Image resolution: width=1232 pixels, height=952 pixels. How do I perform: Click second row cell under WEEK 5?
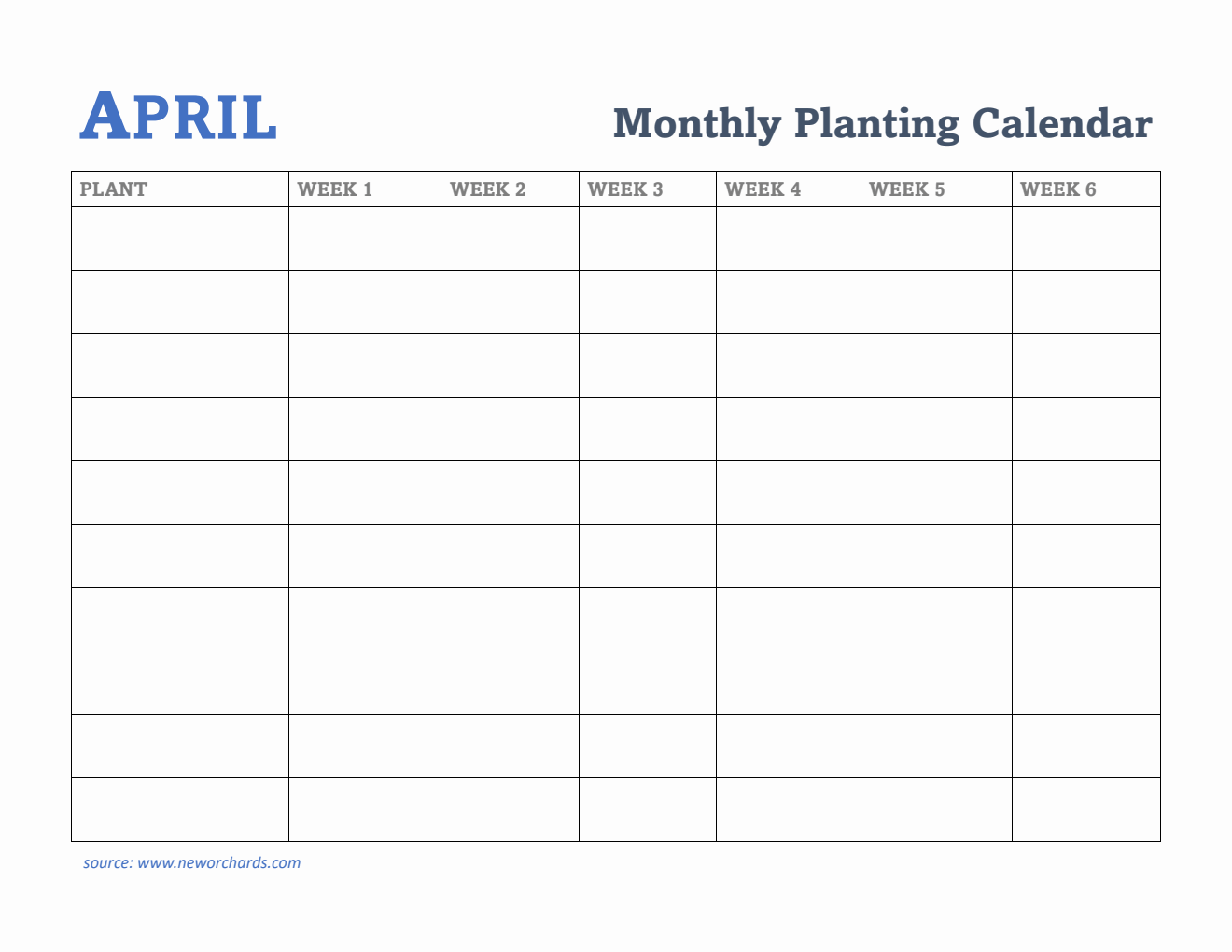935,302
